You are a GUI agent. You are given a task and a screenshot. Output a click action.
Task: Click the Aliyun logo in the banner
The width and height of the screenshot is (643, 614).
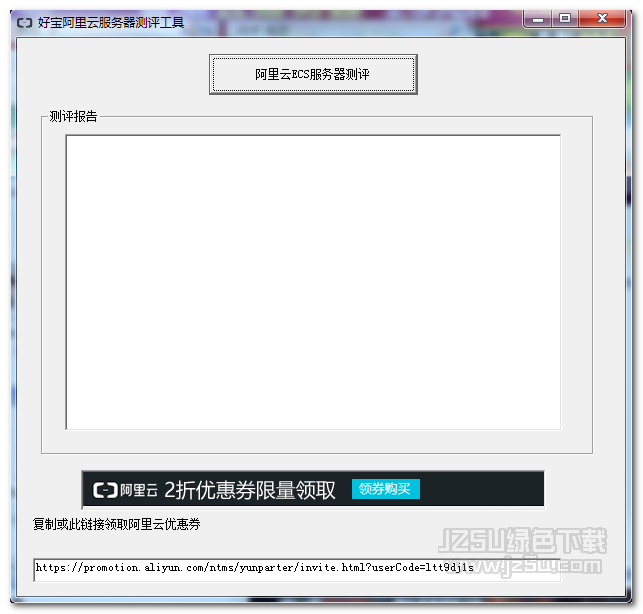click(125, 490)
